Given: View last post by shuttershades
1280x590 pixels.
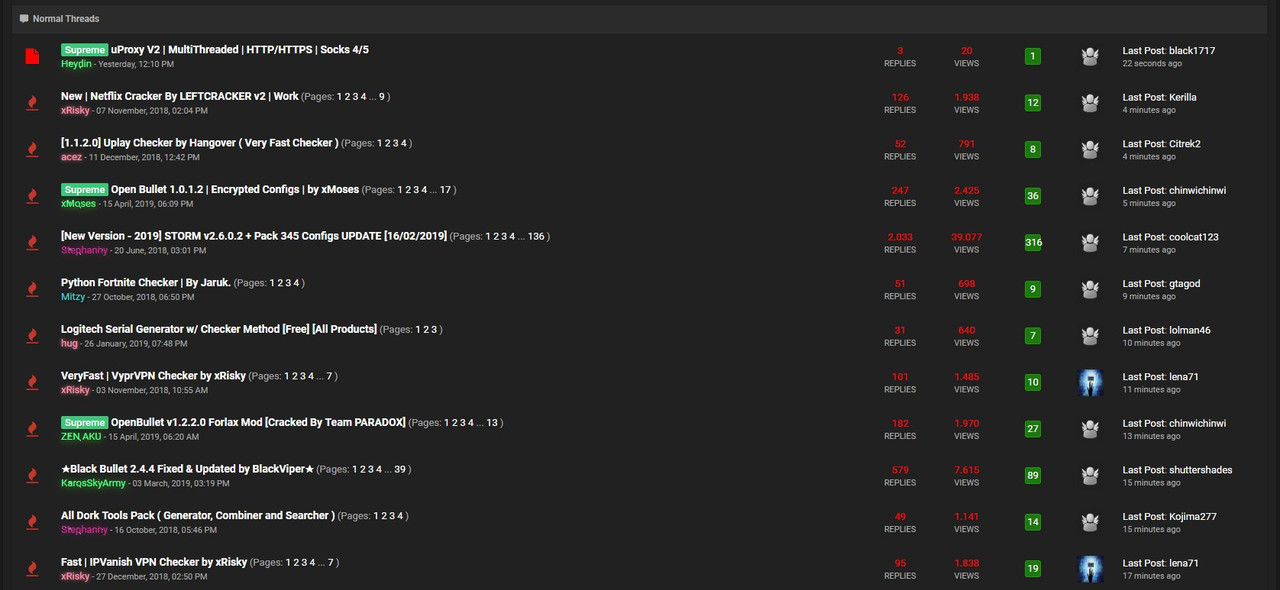Looking at the screenshot, I should click(x=1177, y=470).
